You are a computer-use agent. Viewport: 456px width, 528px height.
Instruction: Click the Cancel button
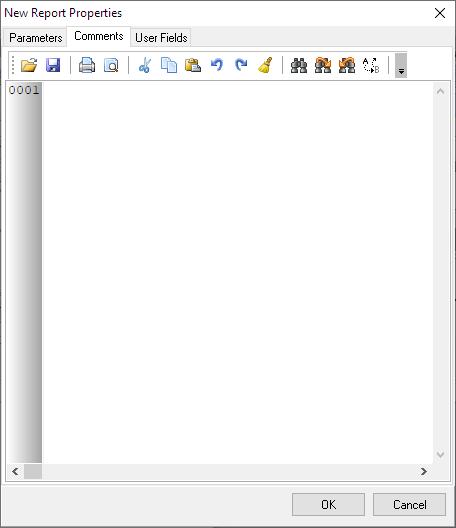(x=410, y=504)
